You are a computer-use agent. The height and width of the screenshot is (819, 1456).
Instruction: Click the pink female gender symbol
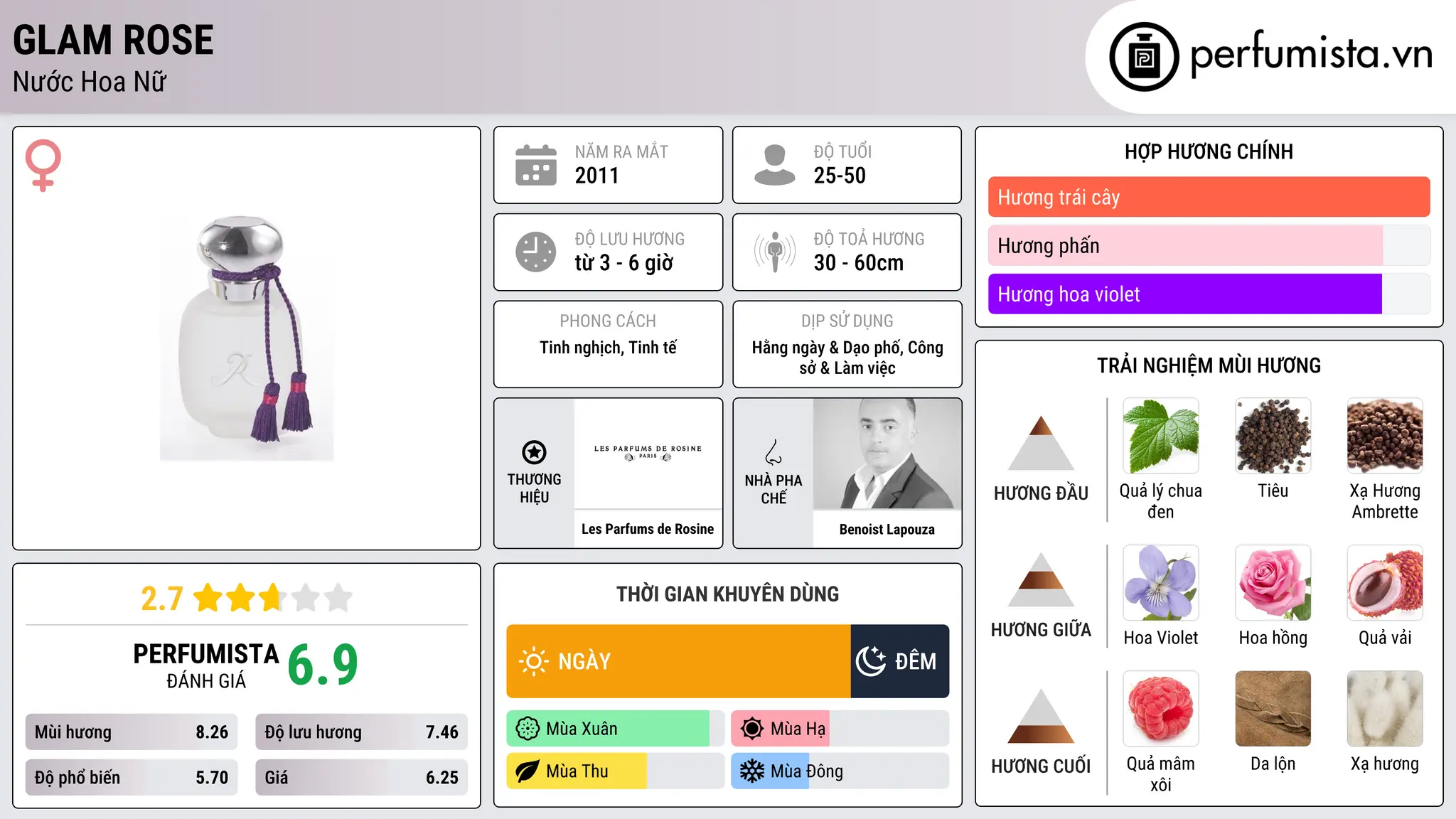pos(43,165)
